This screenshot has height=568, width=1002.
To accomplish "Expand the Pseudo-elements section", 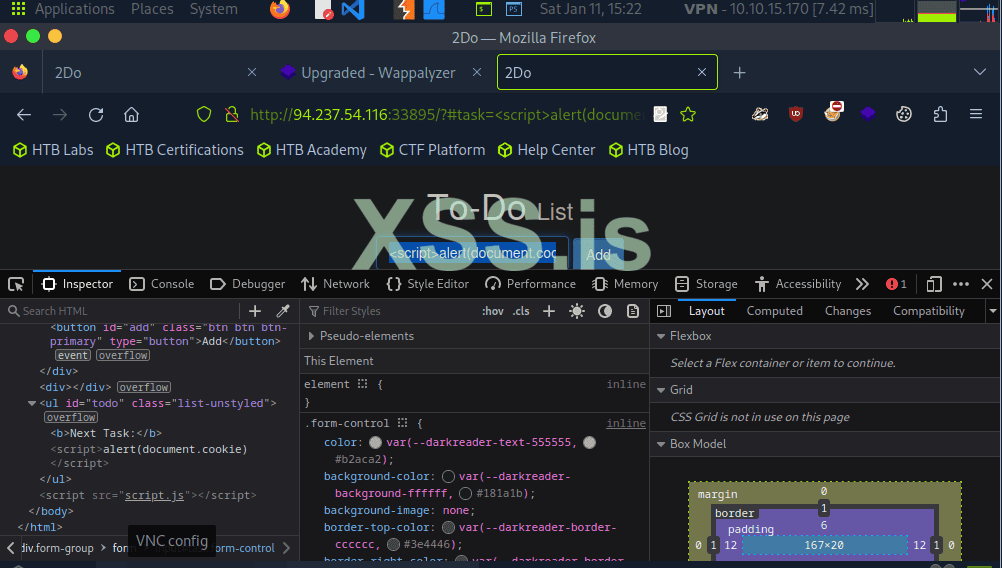I will point(311,336).
